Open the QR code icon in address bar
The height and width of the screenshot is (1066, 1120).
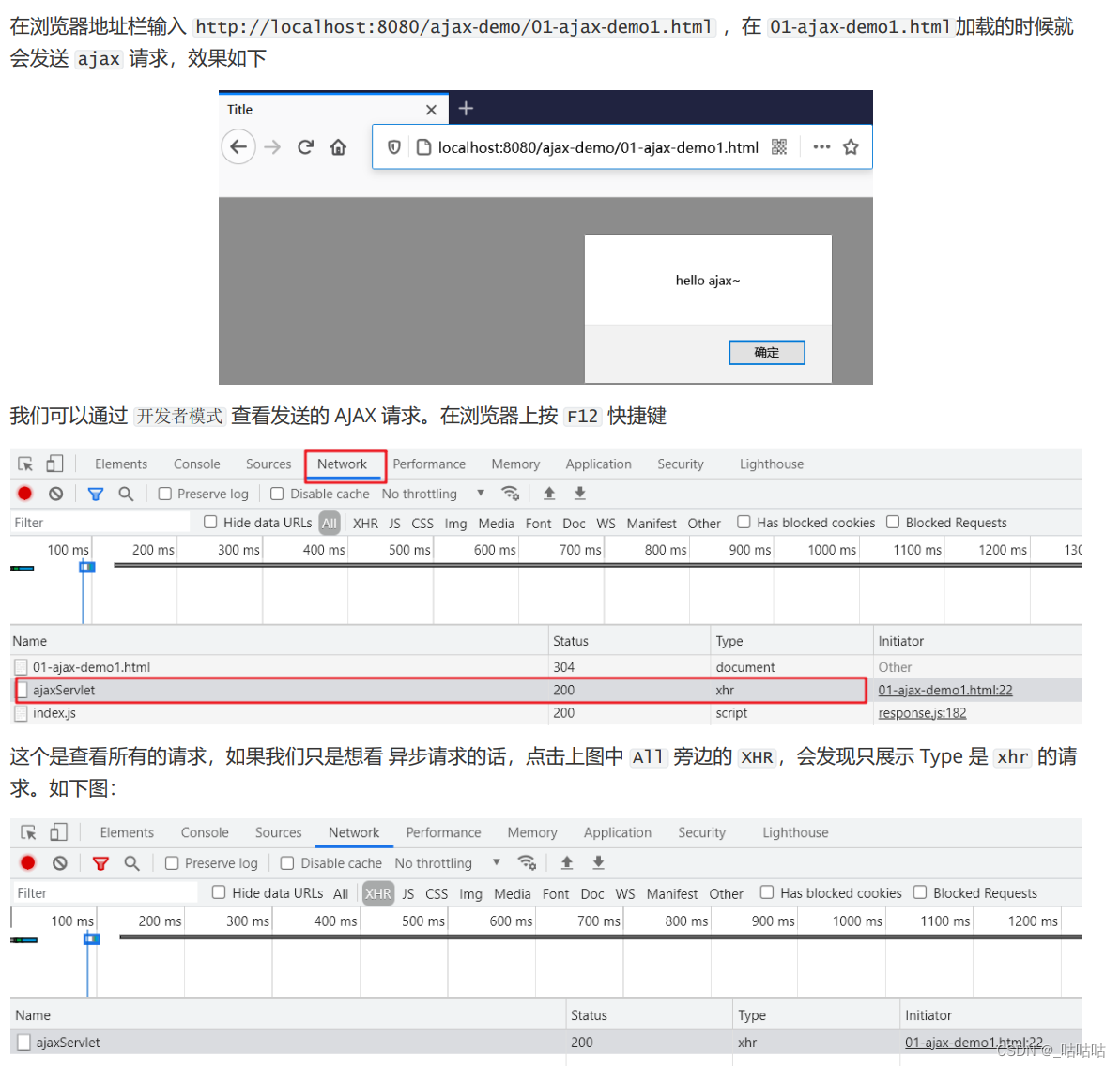point(779,147)
